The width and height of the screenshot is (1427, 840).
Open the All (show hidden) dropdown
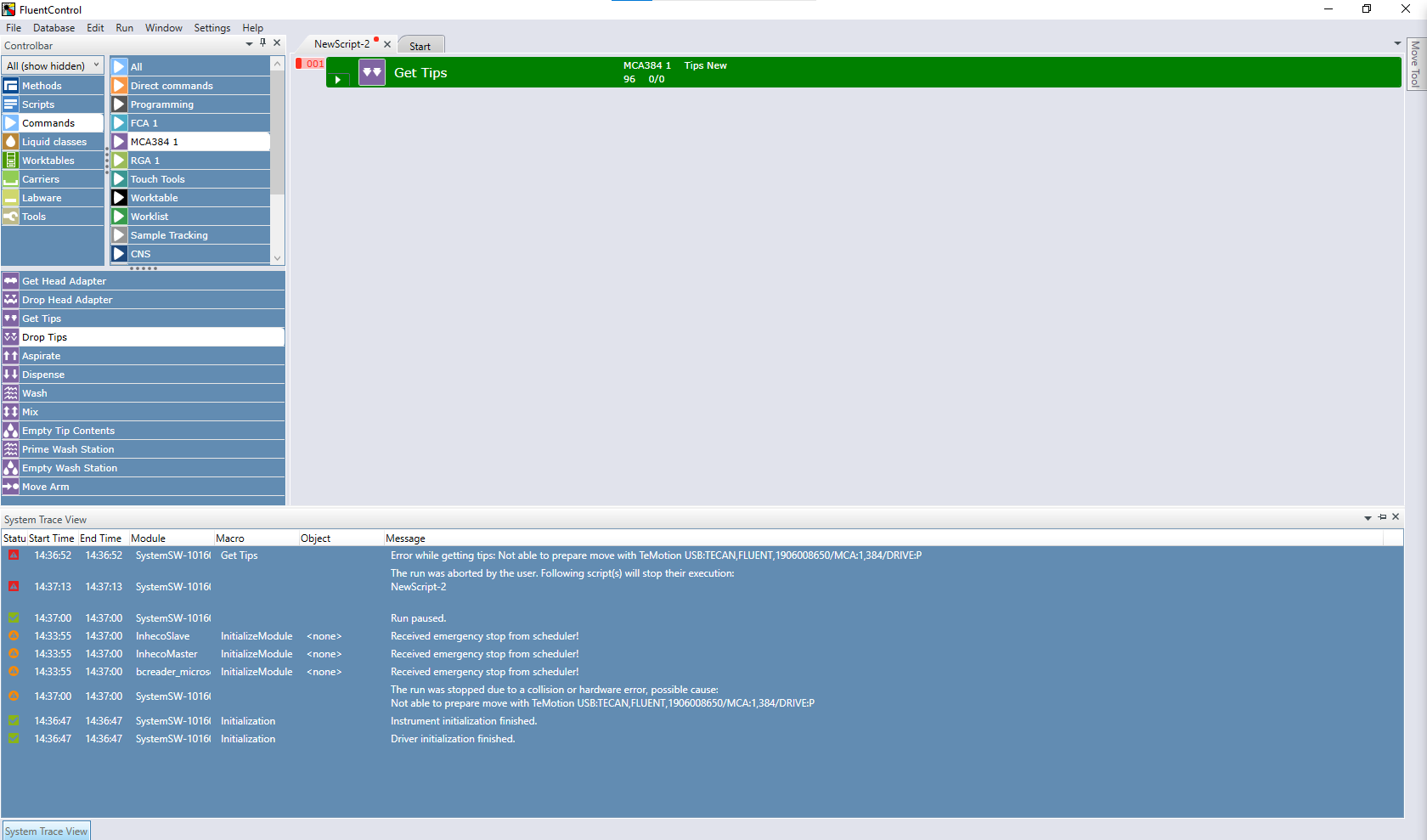pyautogui.click(x=53, y=65)
